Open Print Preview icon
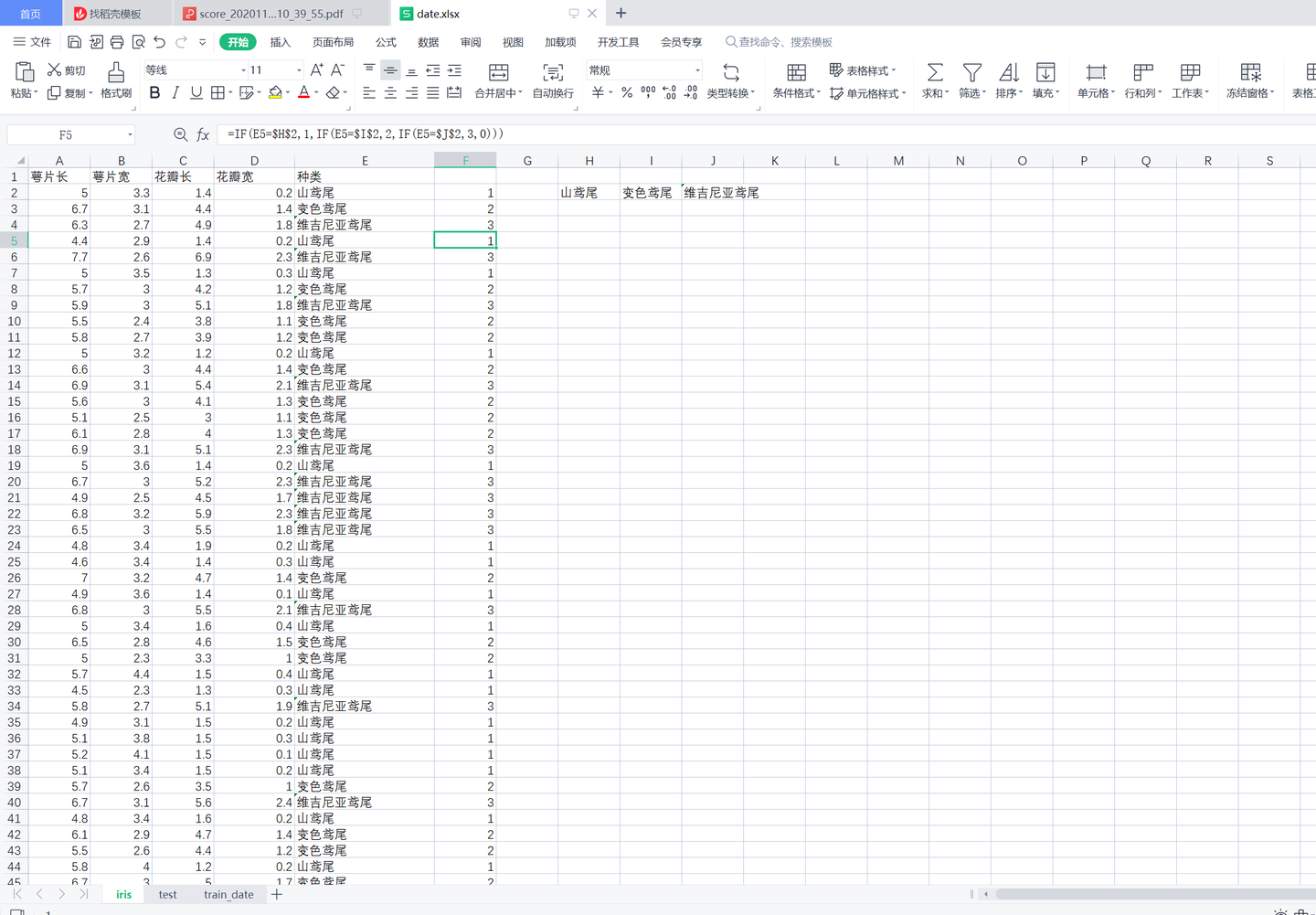The width and height of the screenshot is (1316, 915). [138, 42]
